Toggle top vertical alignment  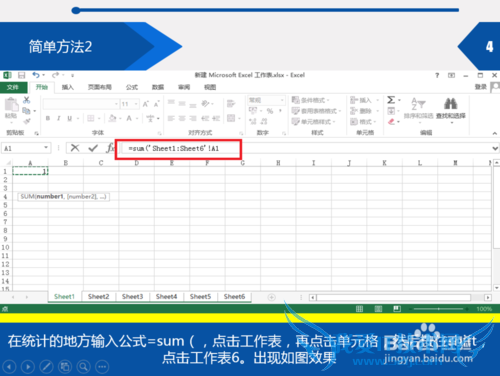171,102
